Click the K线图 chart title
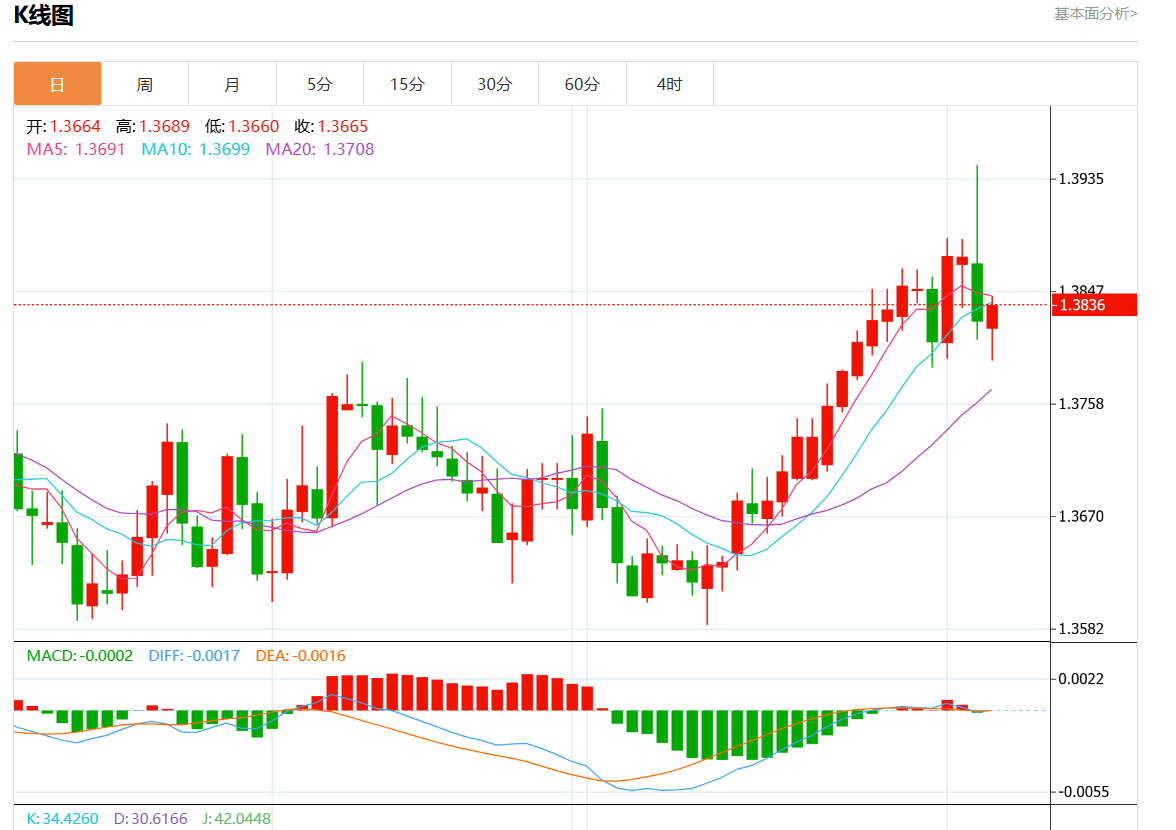This screenshot has height=830, width=1176. (x=44, y=15)
